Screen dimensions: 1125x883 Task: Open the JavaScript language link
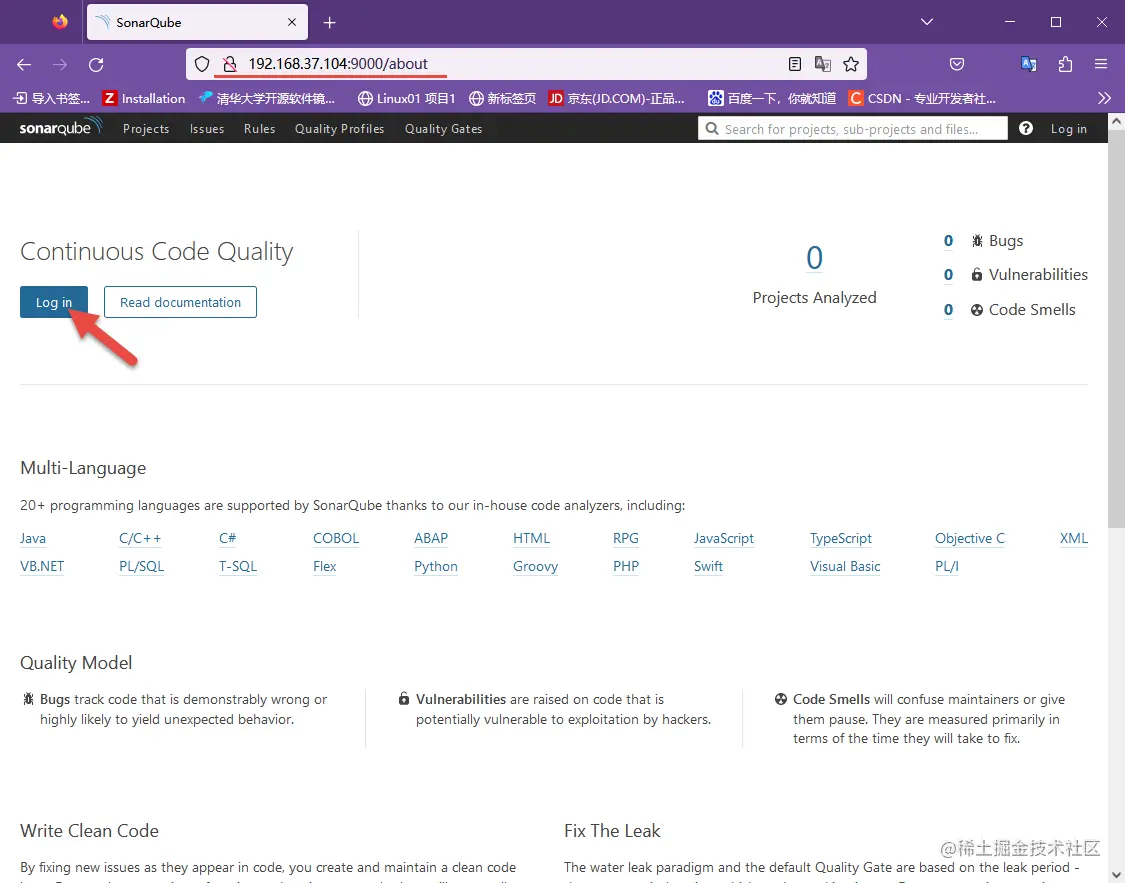pyautogui.click(x=723, y=539)
